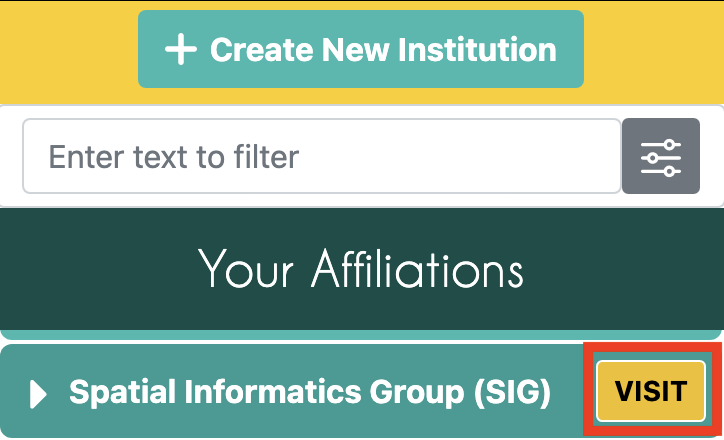Toggle advanced filter settings button
Screen dimensions: 724x440
[661, 157]
